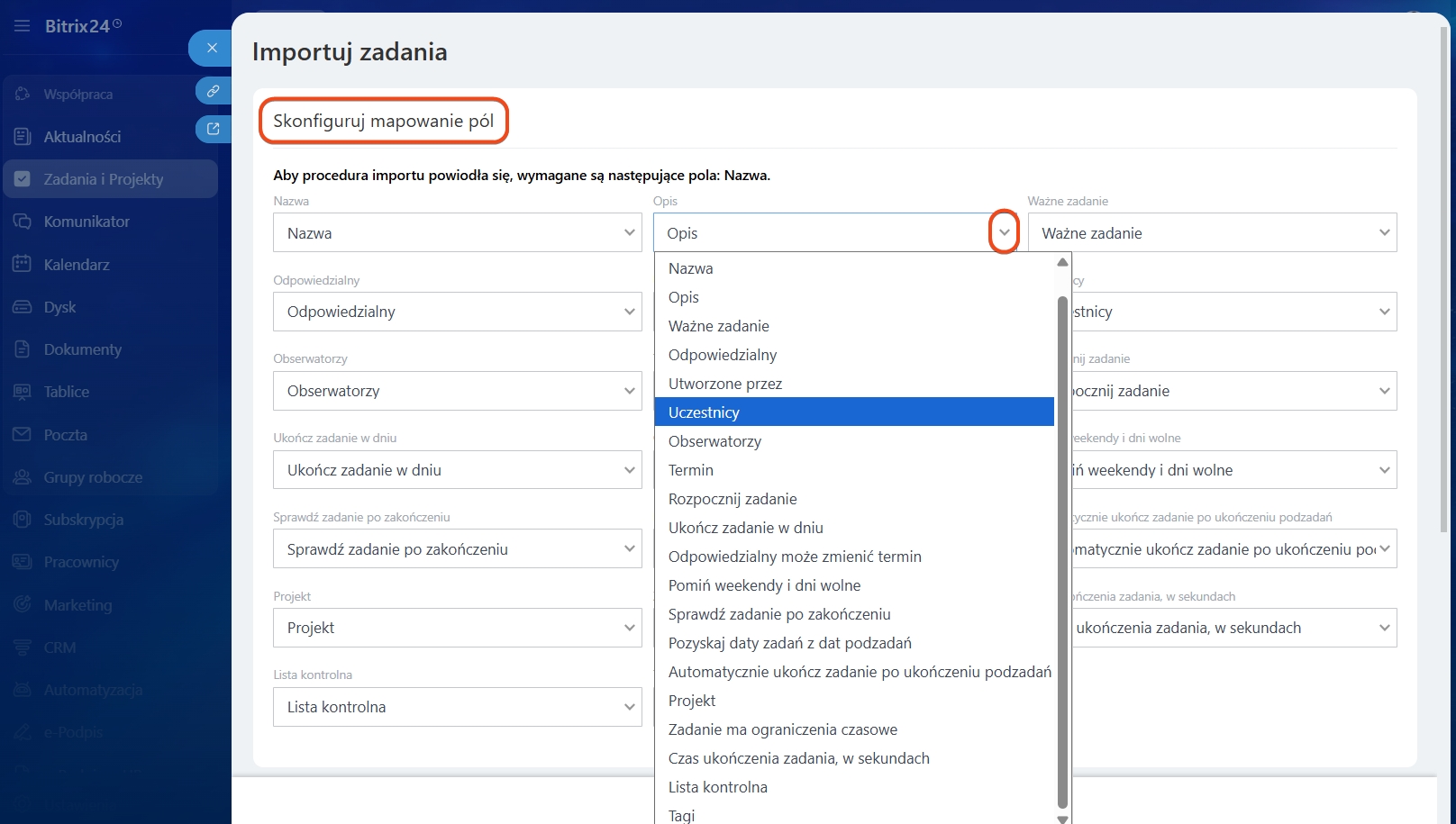Screen dimensions: 1456x824
Task: Expand the Ważne zadanie dropdown
Action: (1211, 233)
